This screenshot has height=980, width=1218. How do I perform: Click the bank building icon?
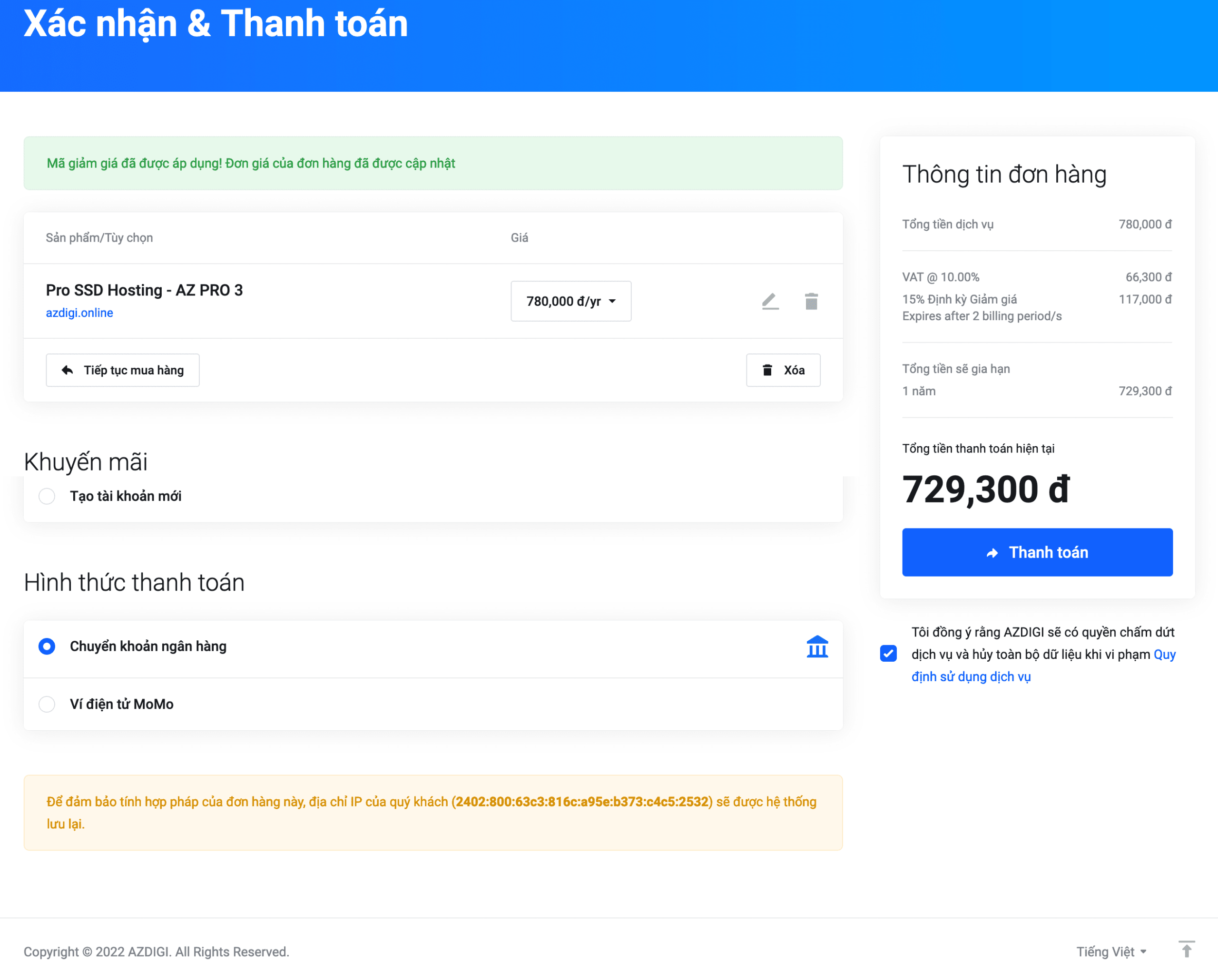pyautogui.click(x=817, y=647)
